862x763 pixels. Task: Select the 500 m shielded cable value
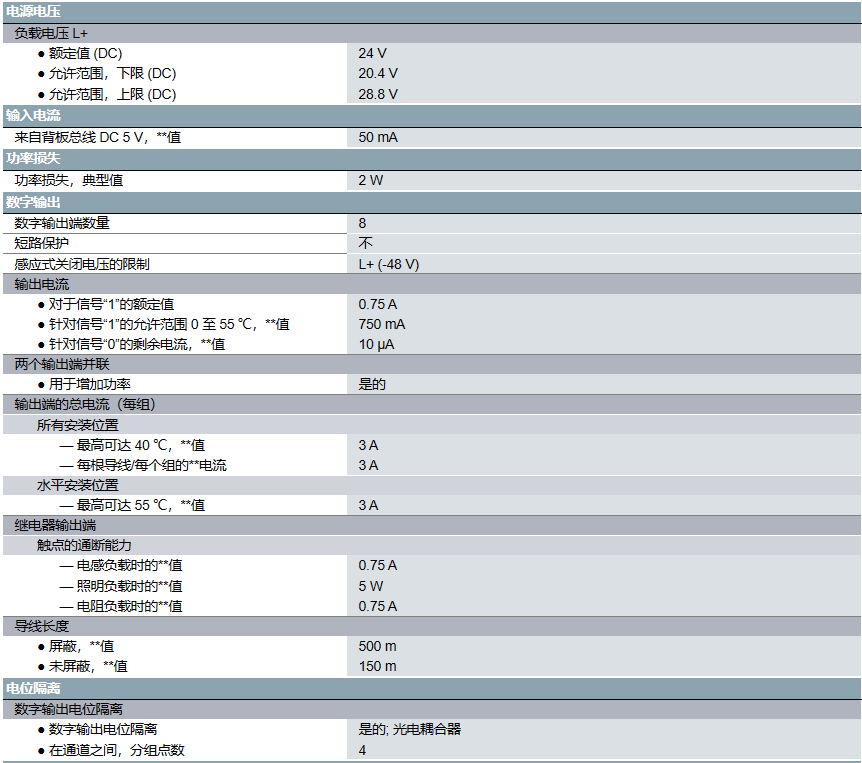point(377,646)
